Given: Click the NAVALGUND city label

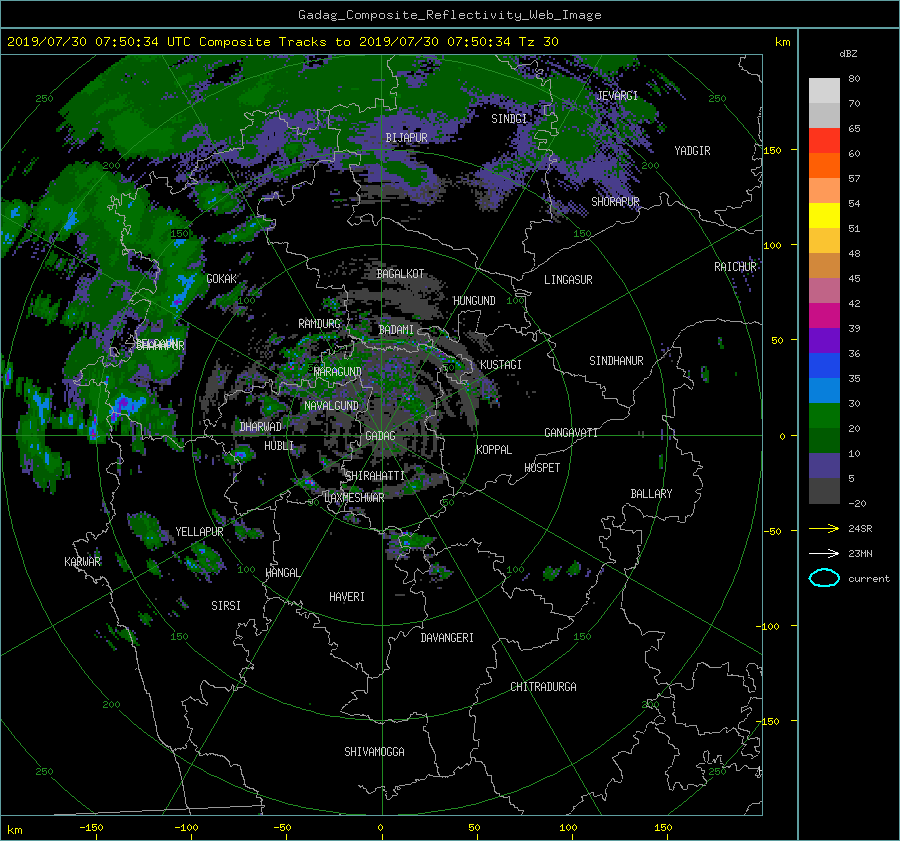Looking at the screenshot, I should click(x=331, y=406).
